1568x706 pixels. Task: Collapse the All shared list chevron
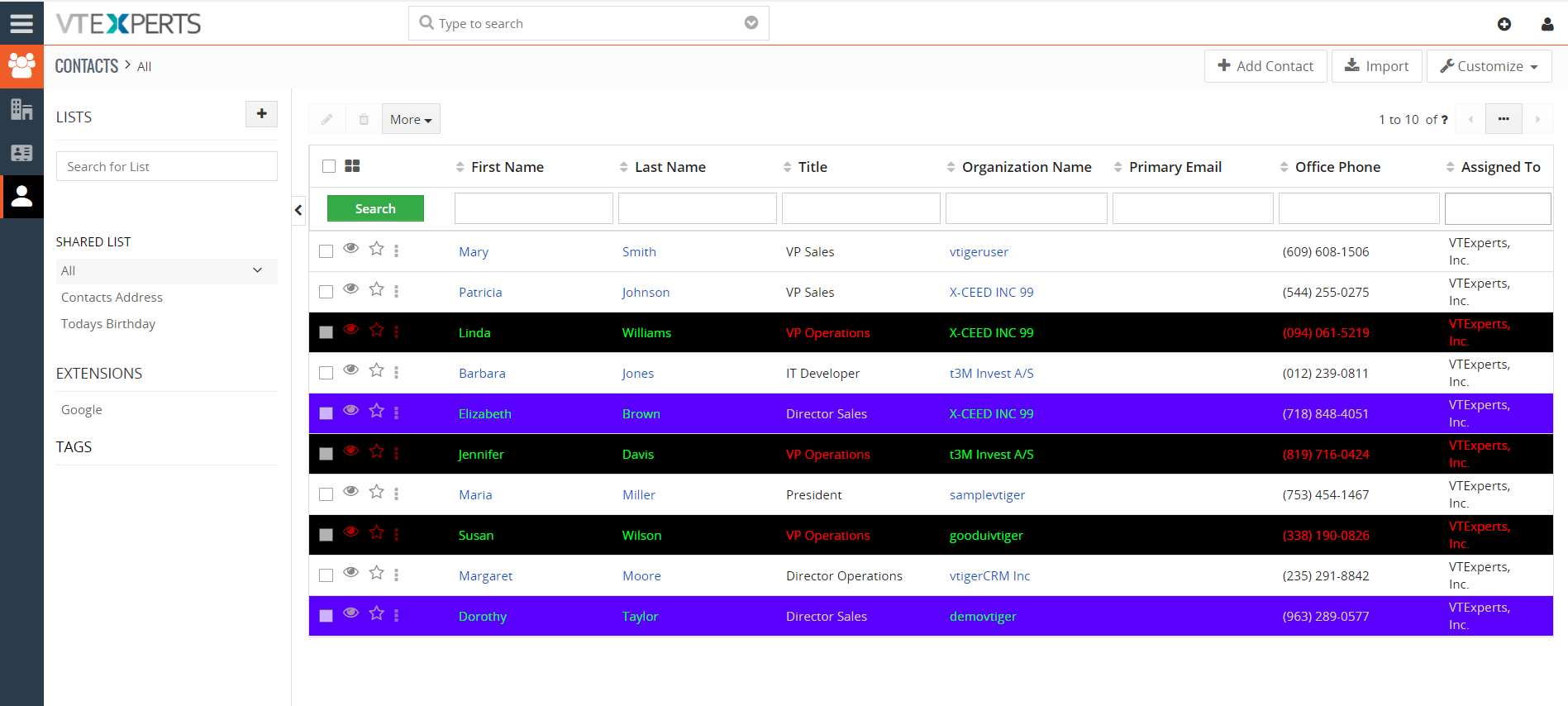(258, 270)
